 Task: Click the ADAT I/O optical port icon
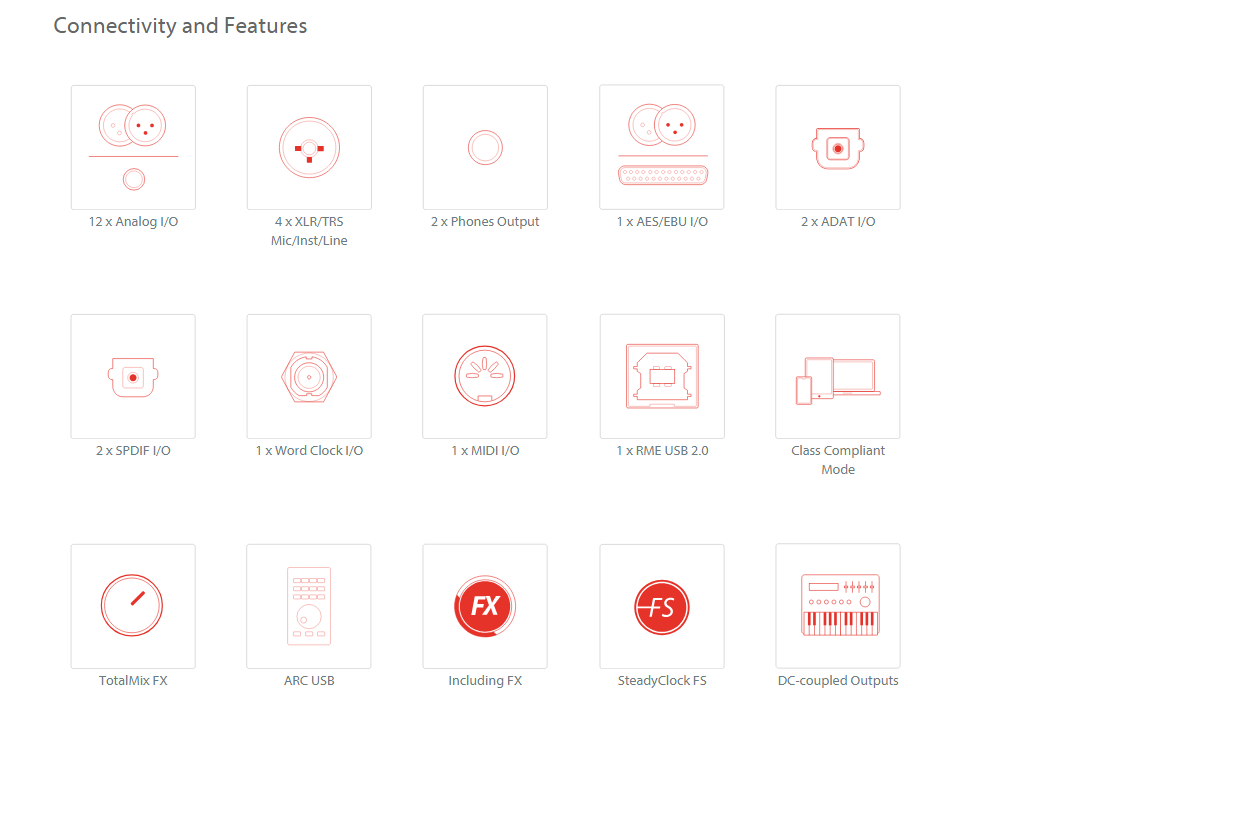[838, 147]
